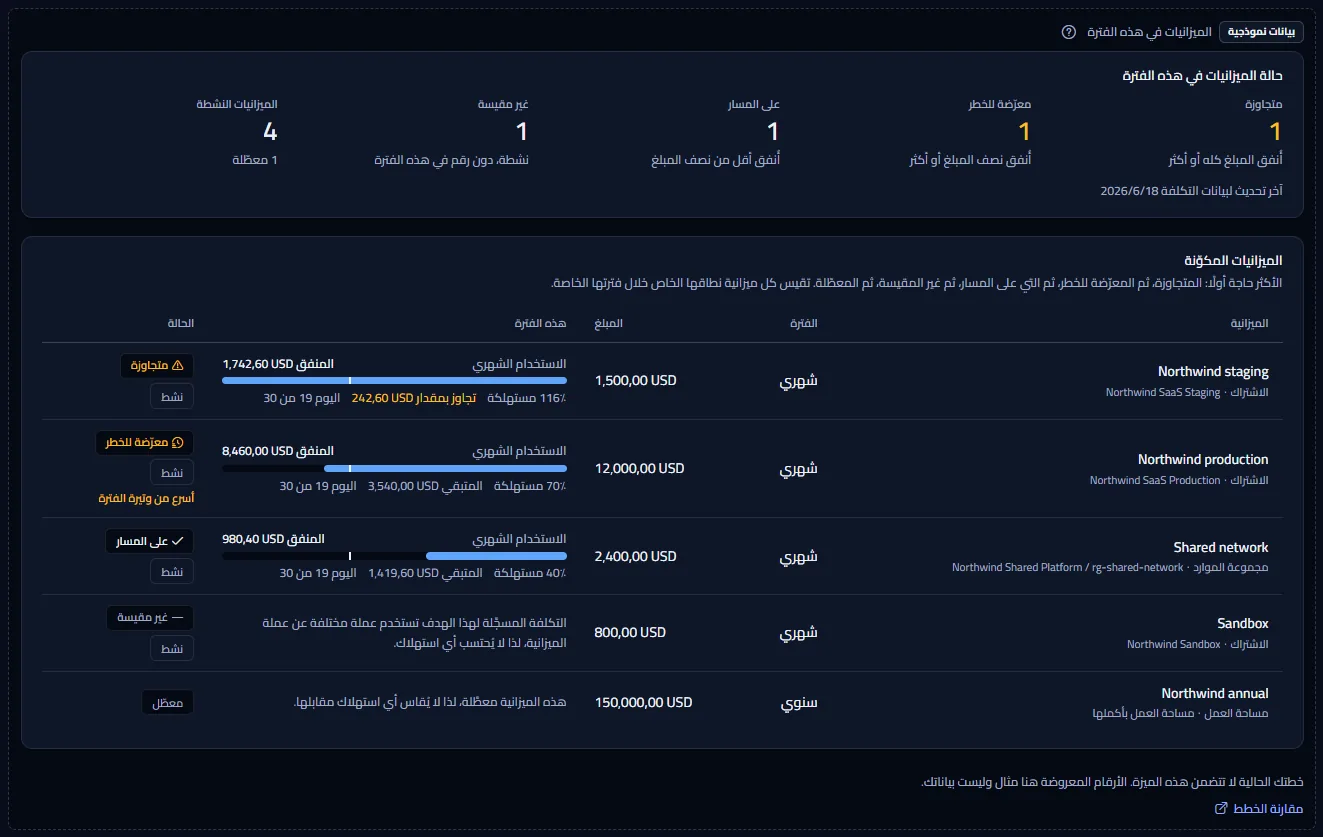Screen dimensions: 1323x837
Task: Click the المنفق 8,460,00 USD value
Action: (x=278, y=452)
